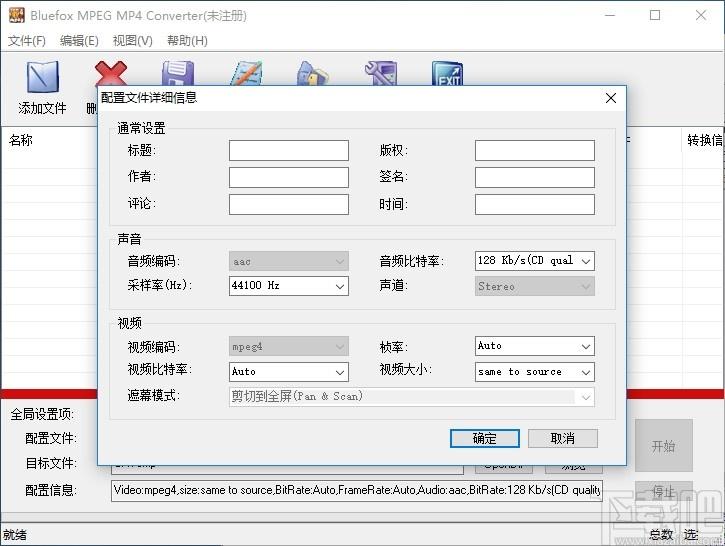
Task: Click the 就绪 status bar text
Action: [x=15, y=535]
